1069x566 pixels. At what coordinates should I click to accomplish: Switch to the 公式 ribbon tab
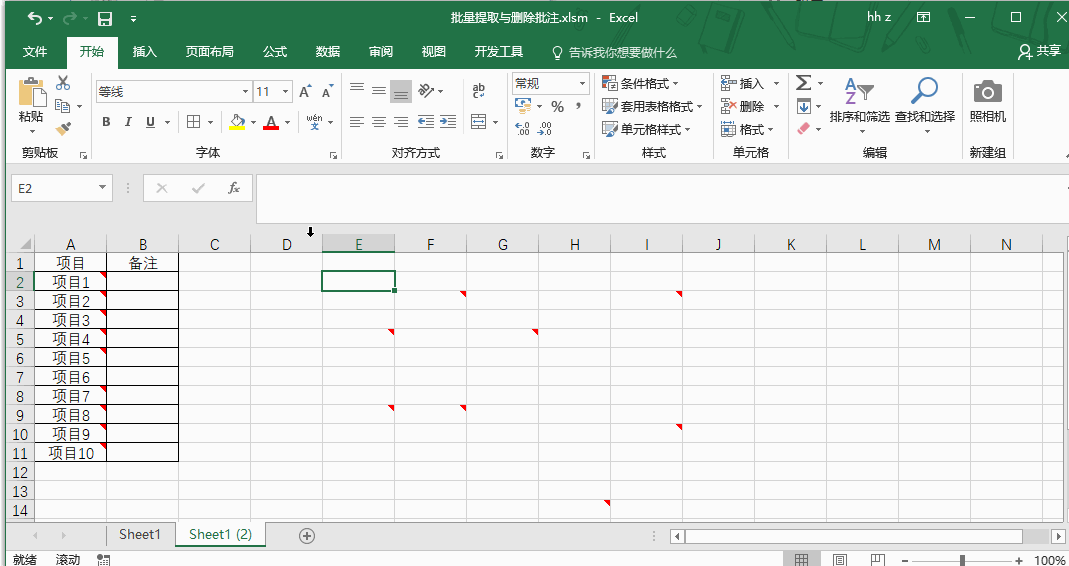click(x=274, y=52)
